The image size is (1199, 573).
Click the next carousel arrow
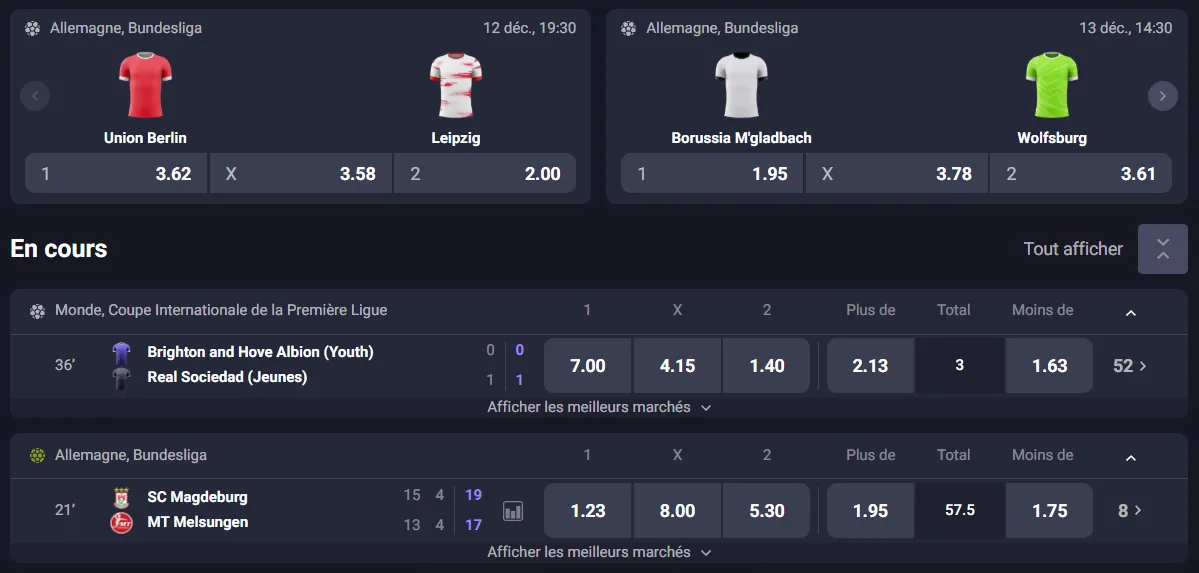(x=1162, y=96)
